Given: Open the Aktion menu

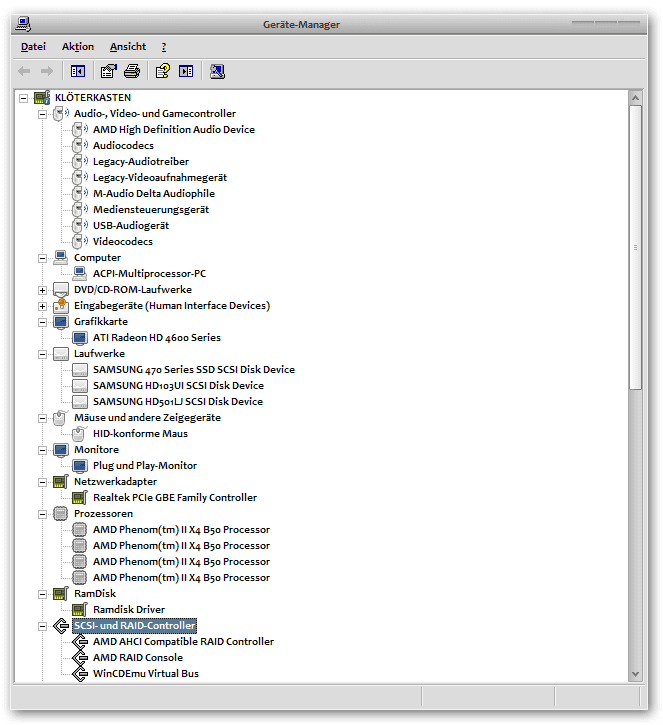Looking at the screenshot, I should pos(78,47).
